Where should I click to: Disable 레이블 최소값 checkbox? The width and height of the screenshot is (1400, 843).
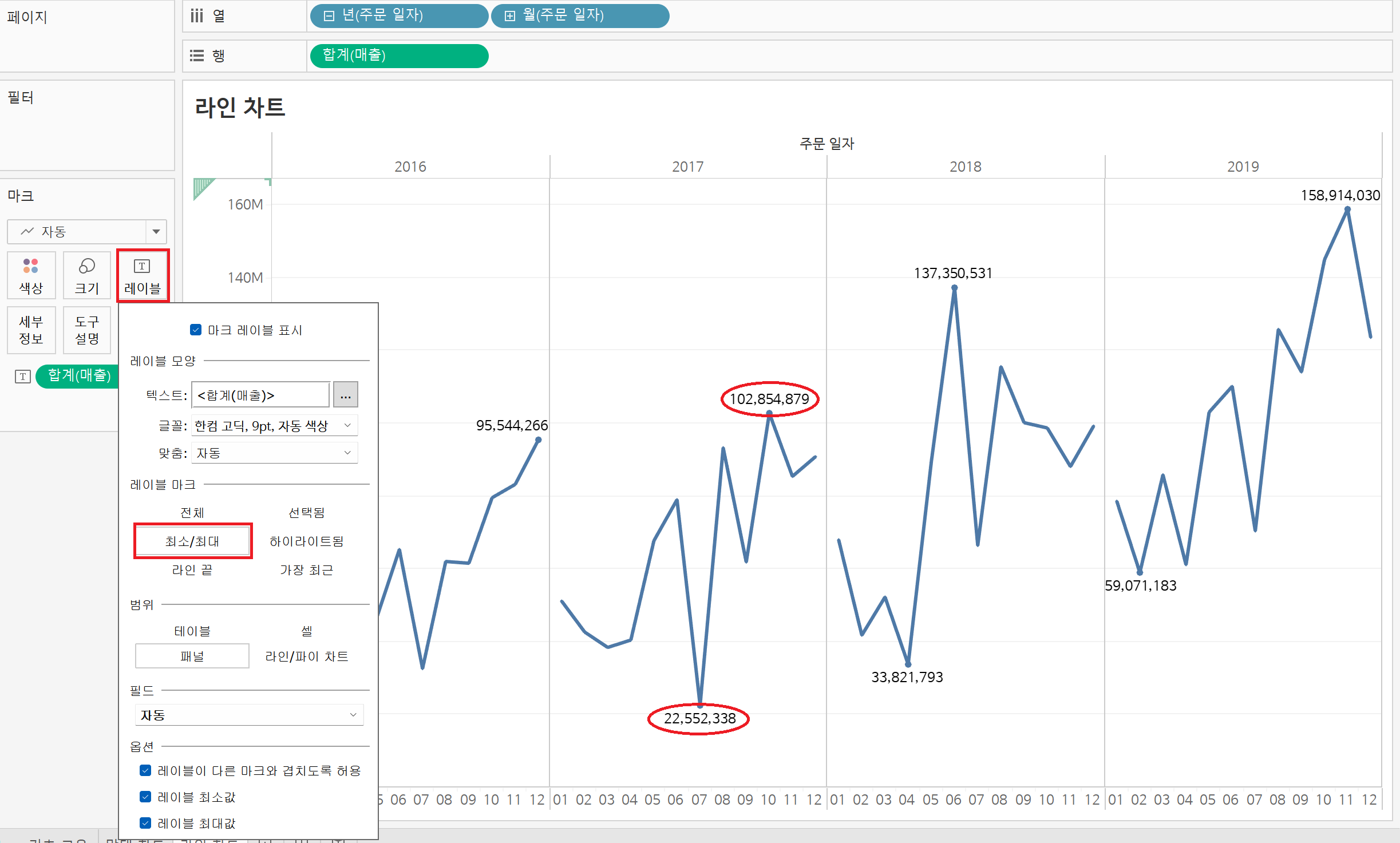coord(145,797)
